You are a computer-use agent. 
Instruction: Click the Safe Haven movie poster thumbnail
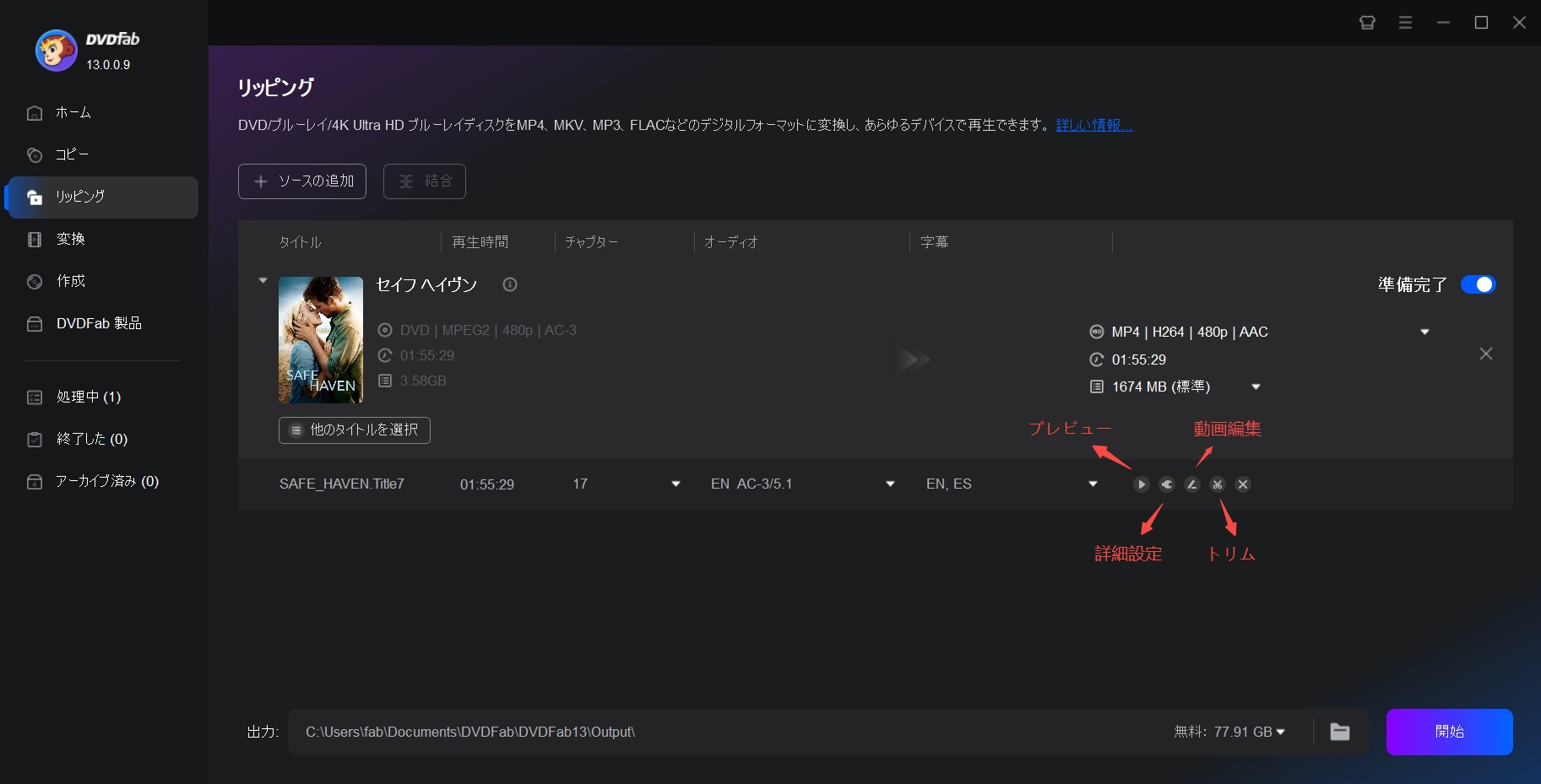(321, 339)
